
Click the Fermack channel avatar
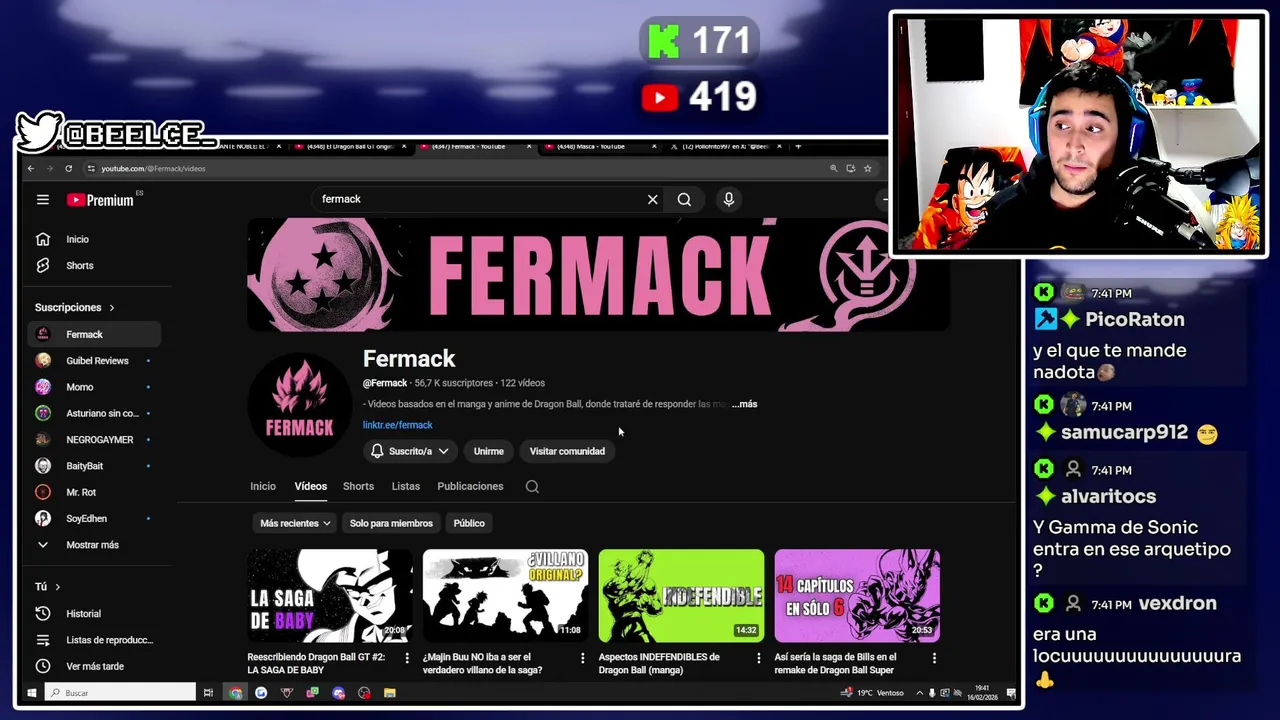(x=299, y=405)
